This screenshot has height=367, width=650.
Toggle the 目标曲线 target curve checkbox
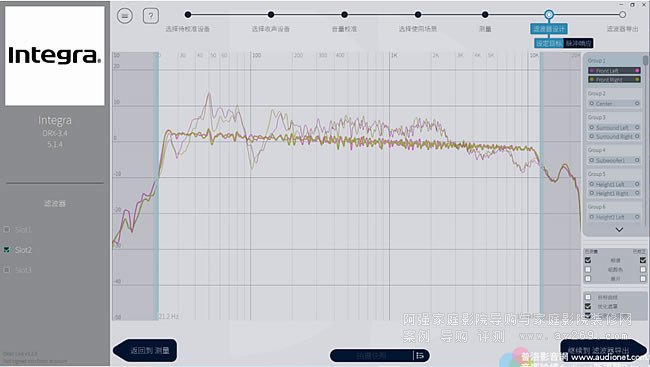[x=588, y=297]
